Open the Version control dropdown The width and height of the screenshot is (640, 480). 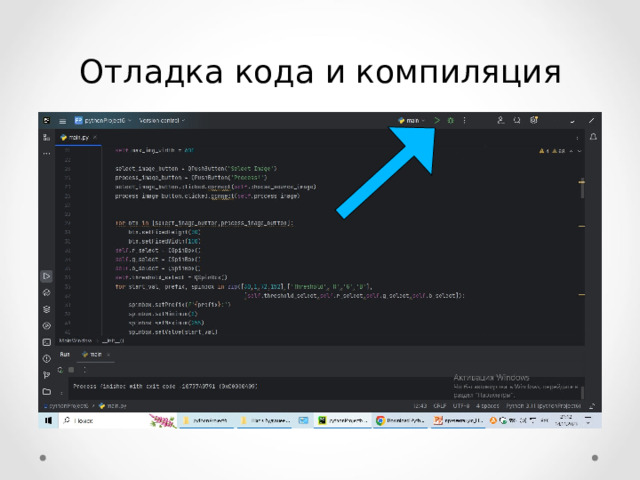point(162,120)
